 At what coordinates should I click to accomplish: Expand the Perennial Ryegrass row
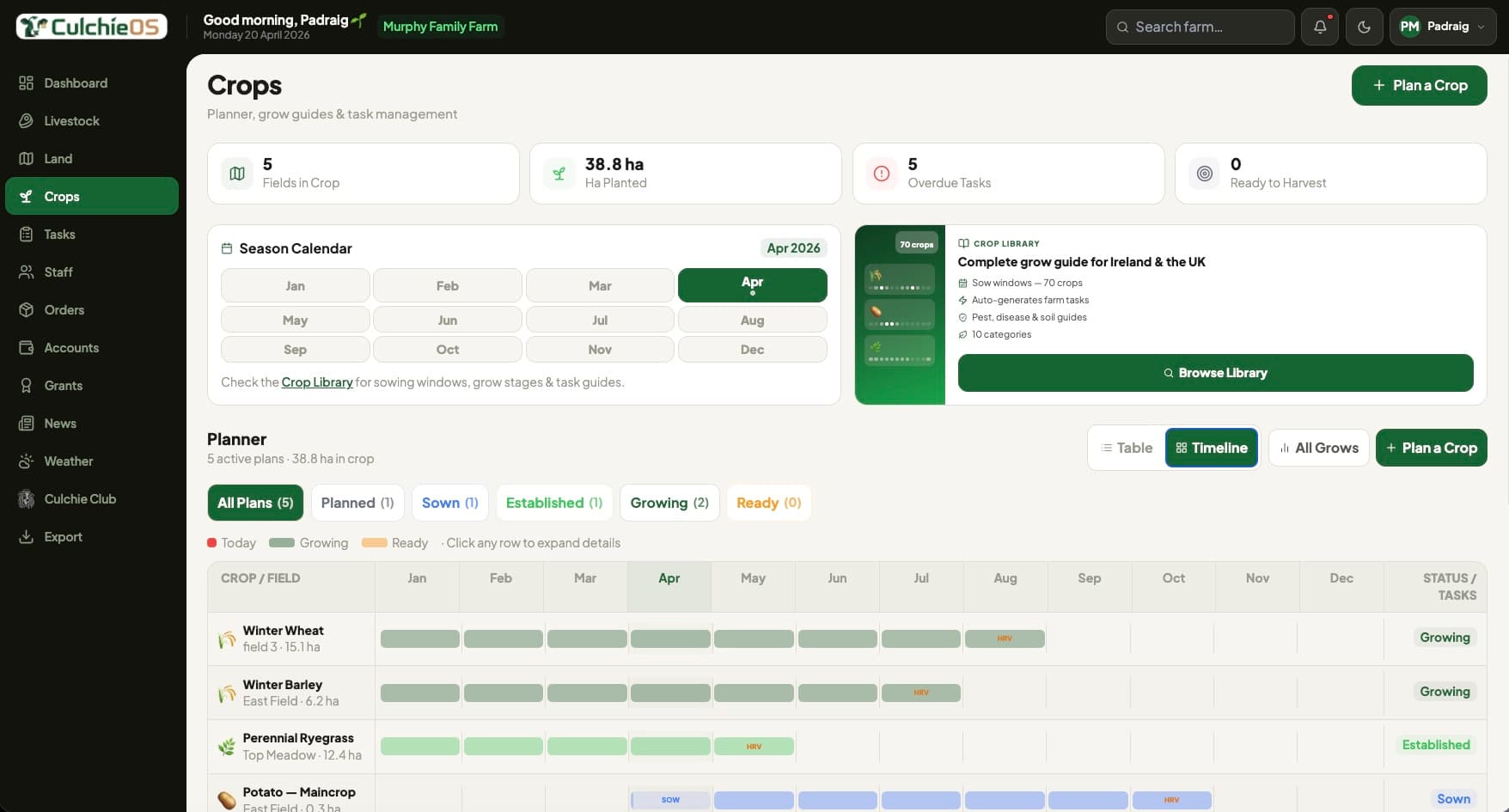click(297, 746)
